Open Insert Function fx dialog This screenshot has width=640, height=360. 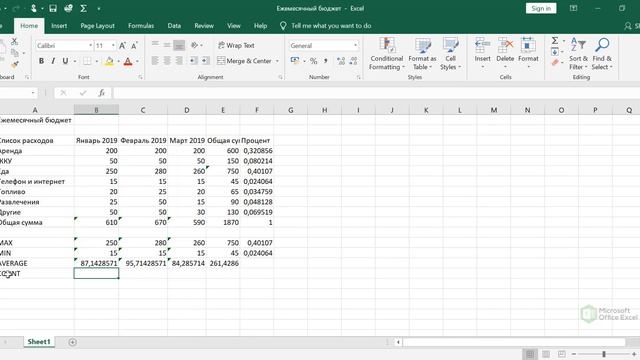(x=102, y=93)
